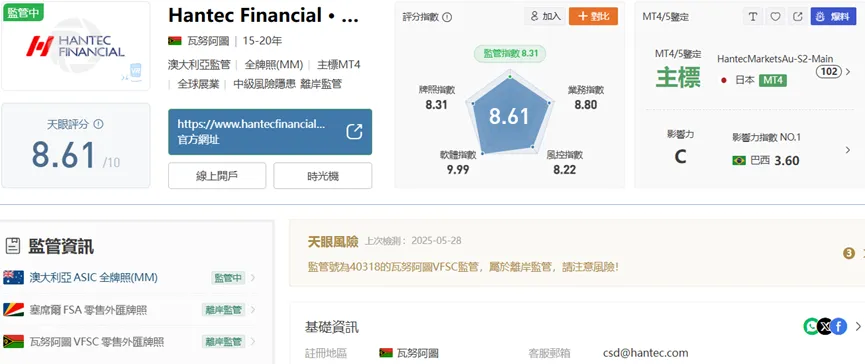Click the text size T icon
Viewport: 865px width, 364px height.
[x=752, y=17]
